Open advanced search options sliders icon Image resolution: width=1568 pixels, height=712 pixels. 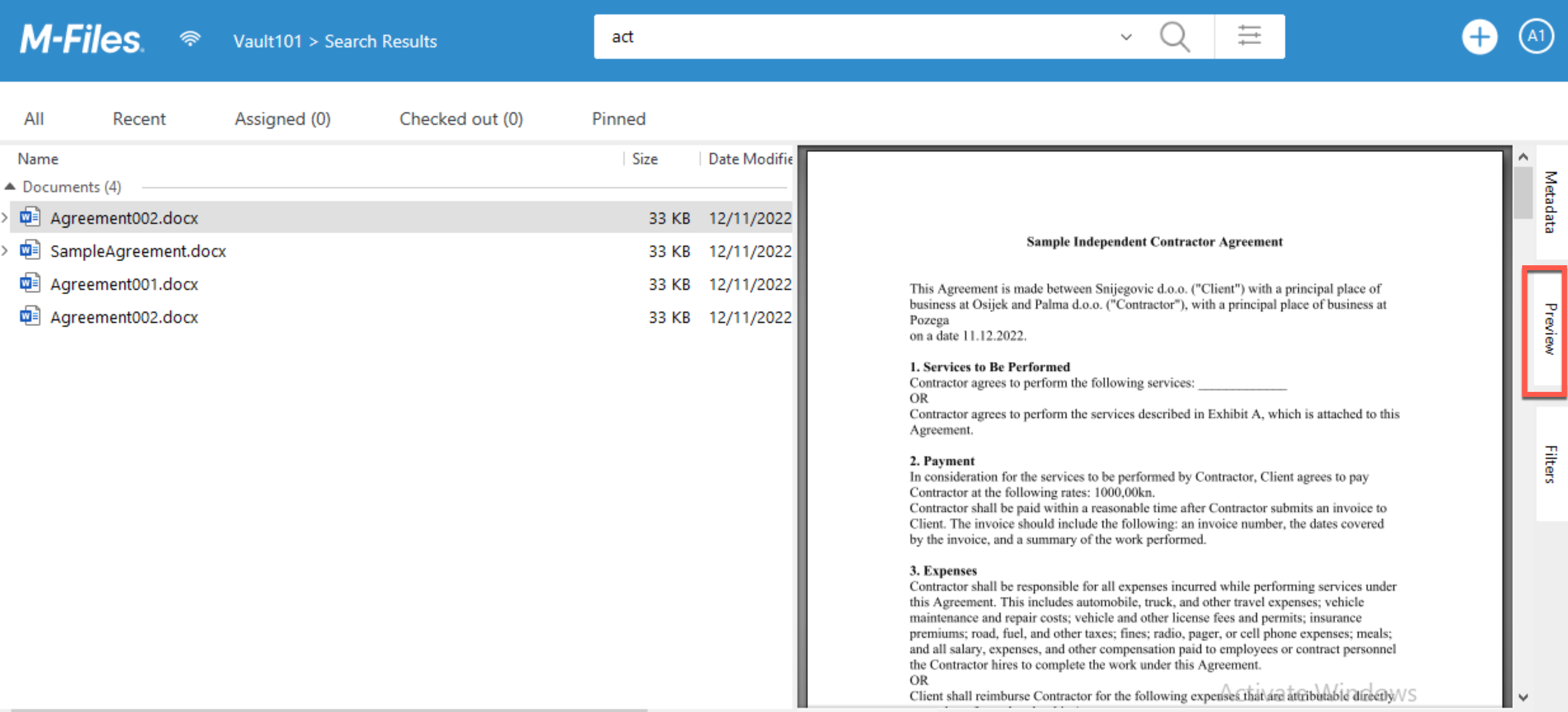coord(1249,36)
